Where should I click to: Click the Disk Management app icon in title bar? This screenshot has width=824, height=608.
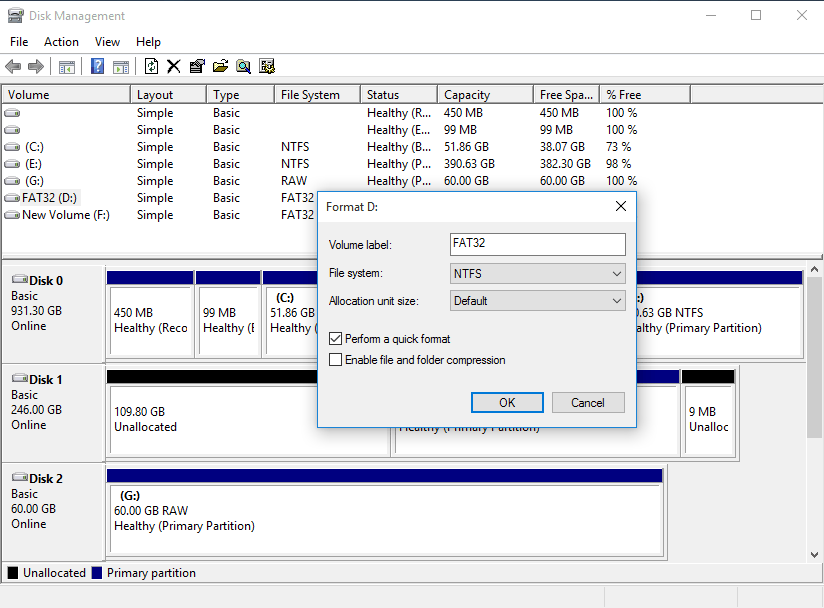pos(15,16)
